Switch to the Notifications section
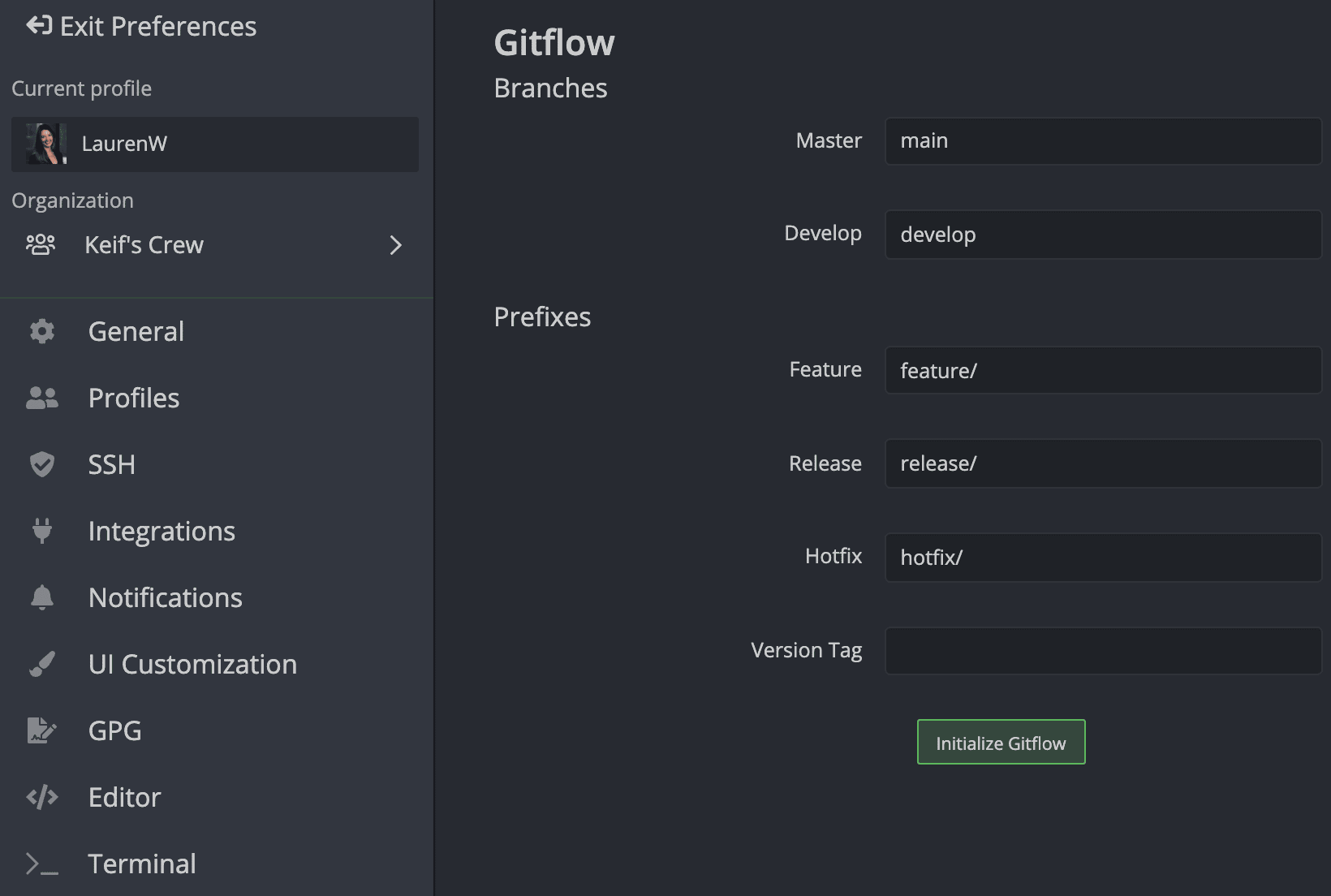Viewport: 1331px width, 896px height. (x=165, y=597)
